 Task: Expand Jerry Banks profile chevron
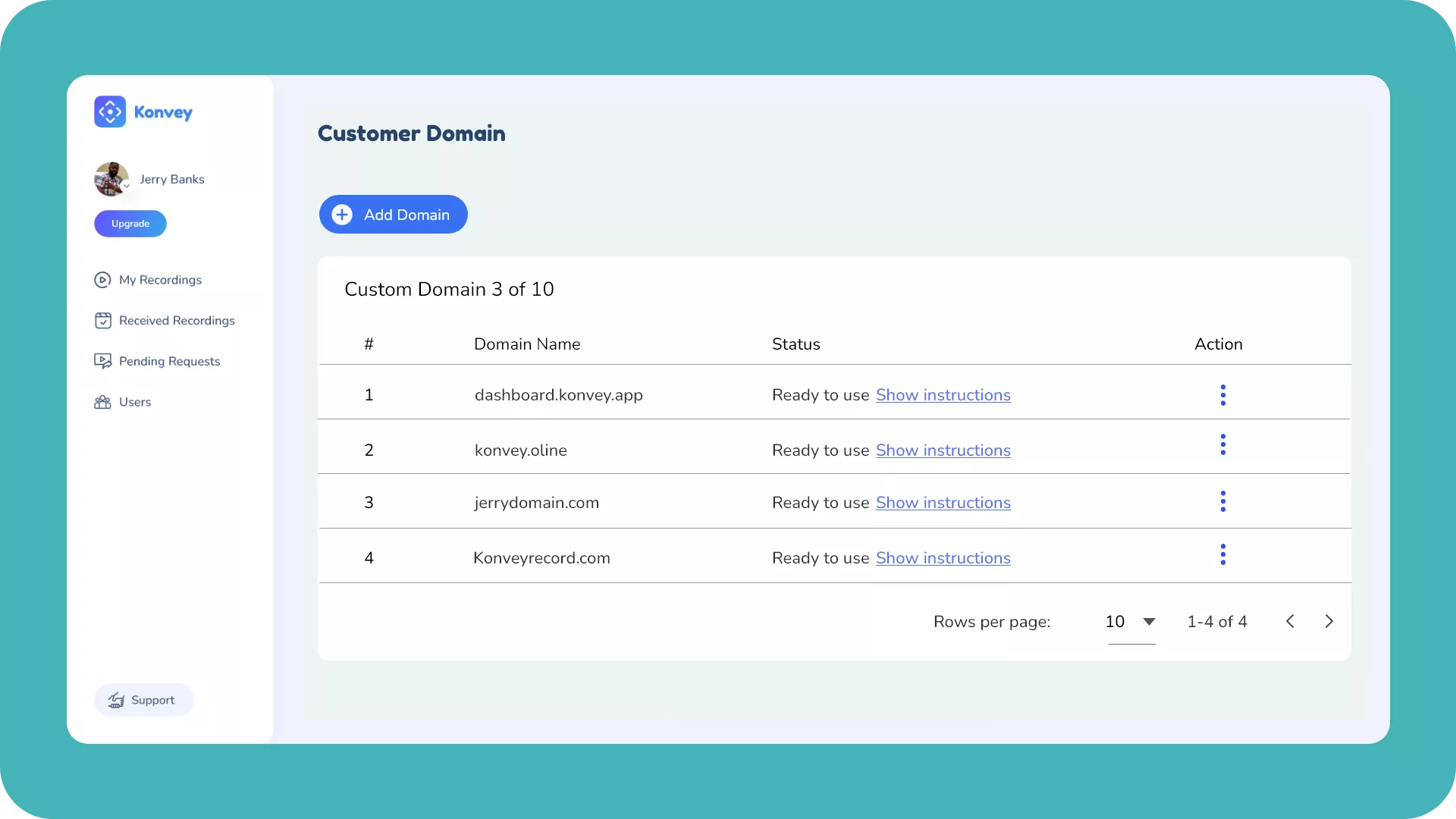[x=127, y=186]
